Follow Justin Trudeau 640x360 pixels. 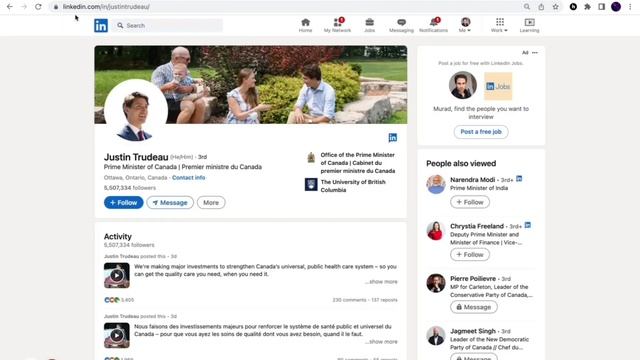[124, 202]
